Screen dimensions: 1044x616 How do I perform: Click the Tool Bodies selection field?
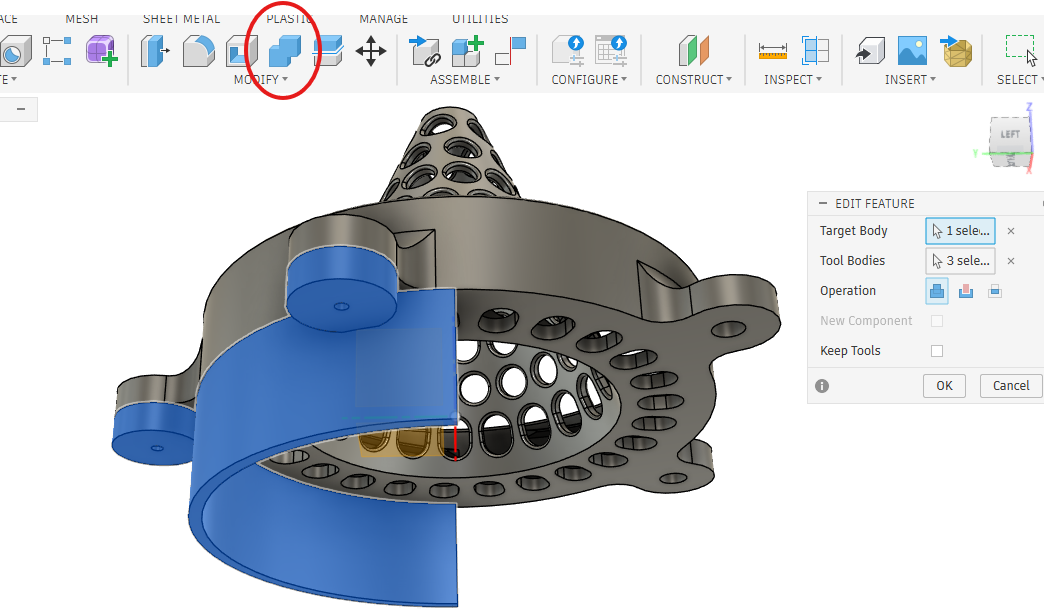pos(960,261)
